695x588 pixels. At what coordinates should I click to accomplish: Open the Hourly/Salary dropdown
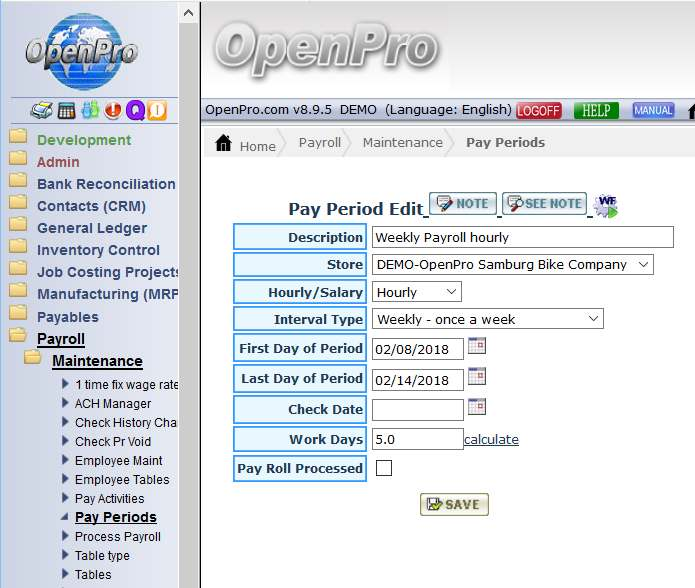tap(417, 292)
